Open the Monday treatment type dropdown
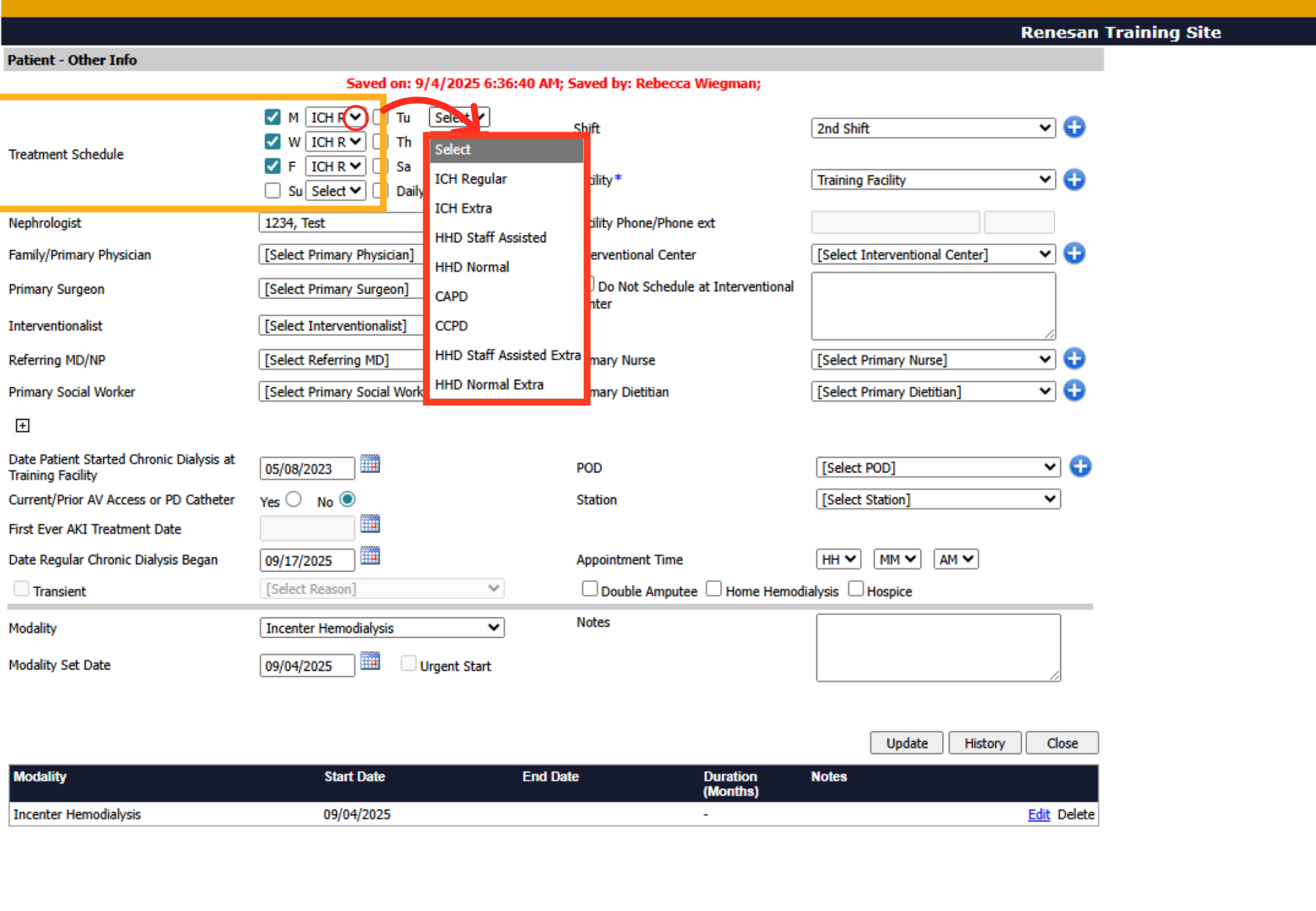 click(x=336, y=117)
